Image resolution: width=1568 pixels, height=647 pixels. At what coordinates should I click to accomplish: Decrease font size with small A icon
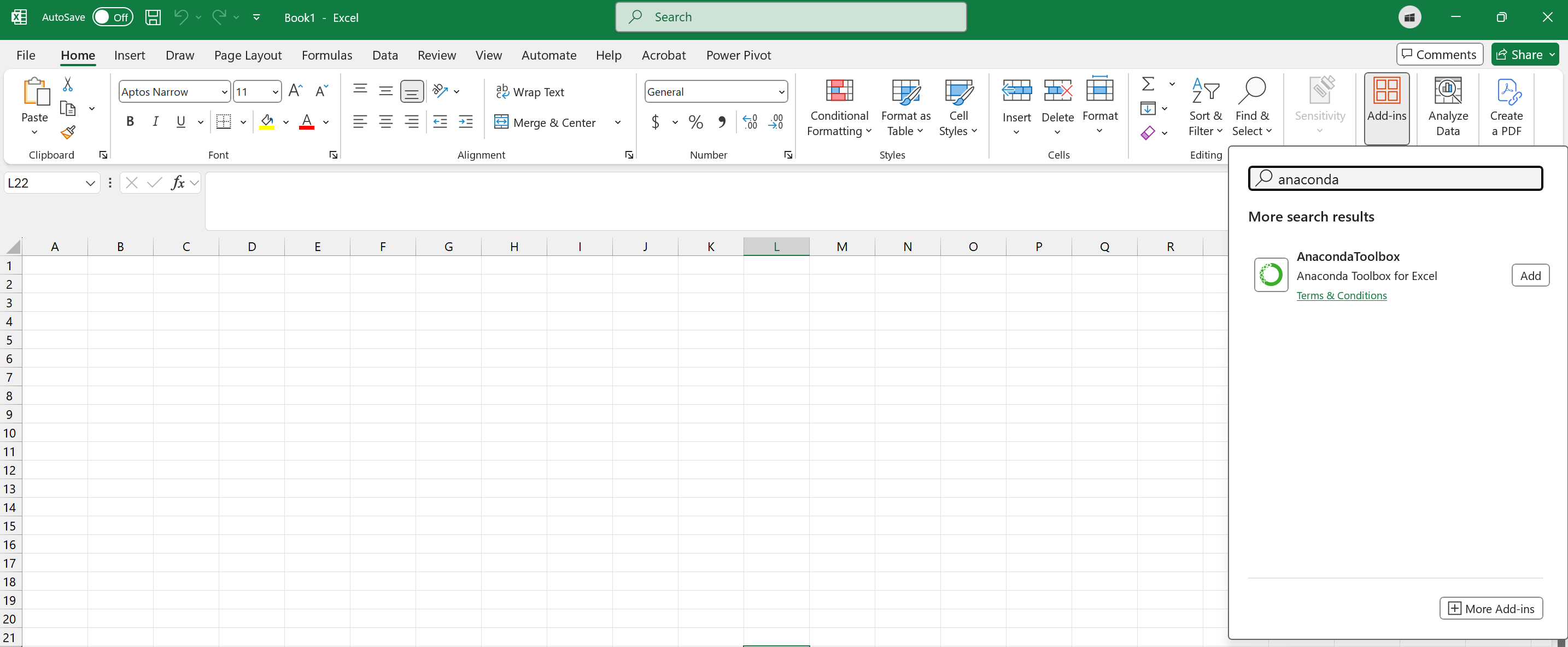(x=321, y=91)
